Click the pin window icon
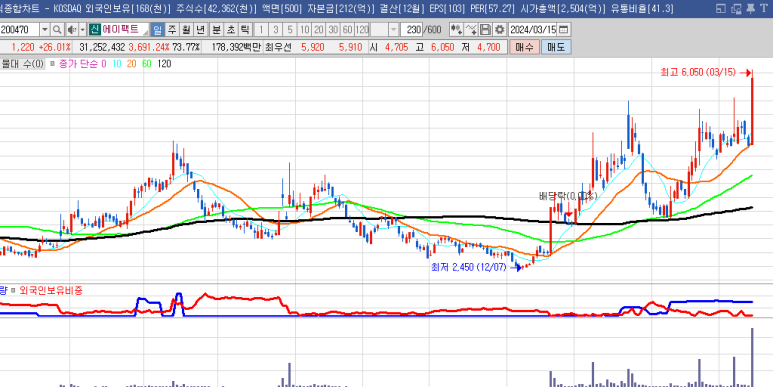Viewport: 773px width, 387px height. (751, 8)
